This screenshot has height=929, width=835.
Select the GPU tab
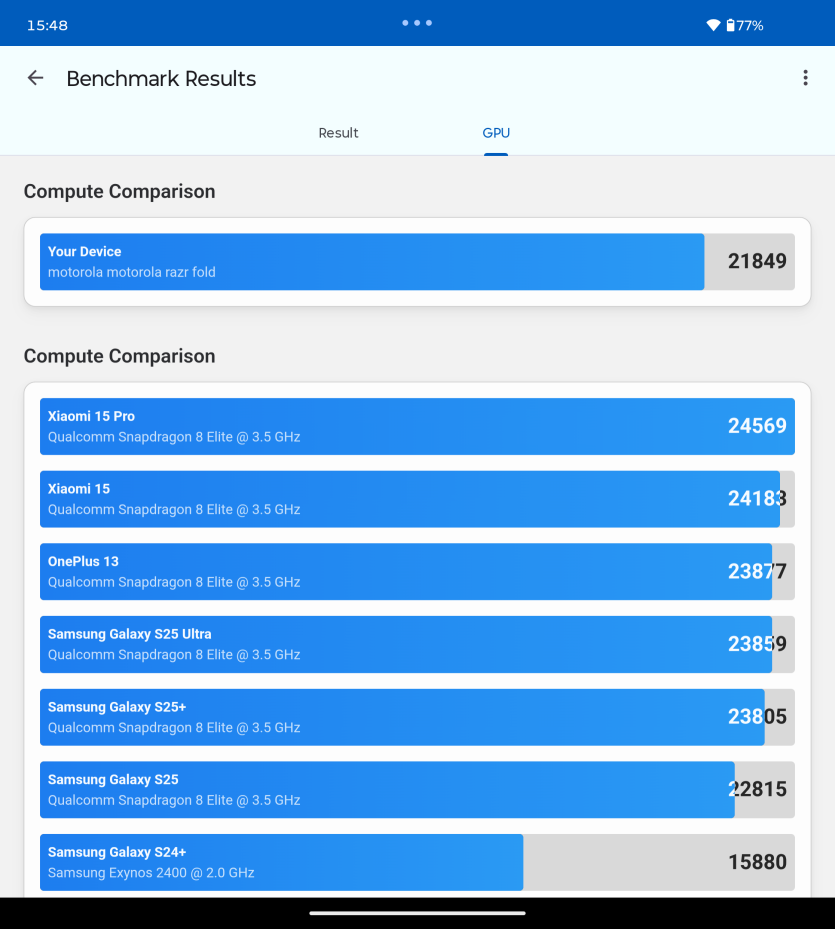496,133
